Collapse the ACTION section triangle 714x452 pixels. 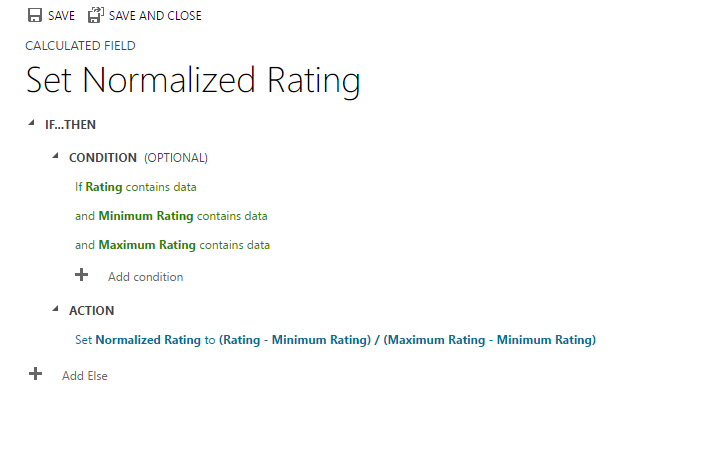tap(56, 309)
